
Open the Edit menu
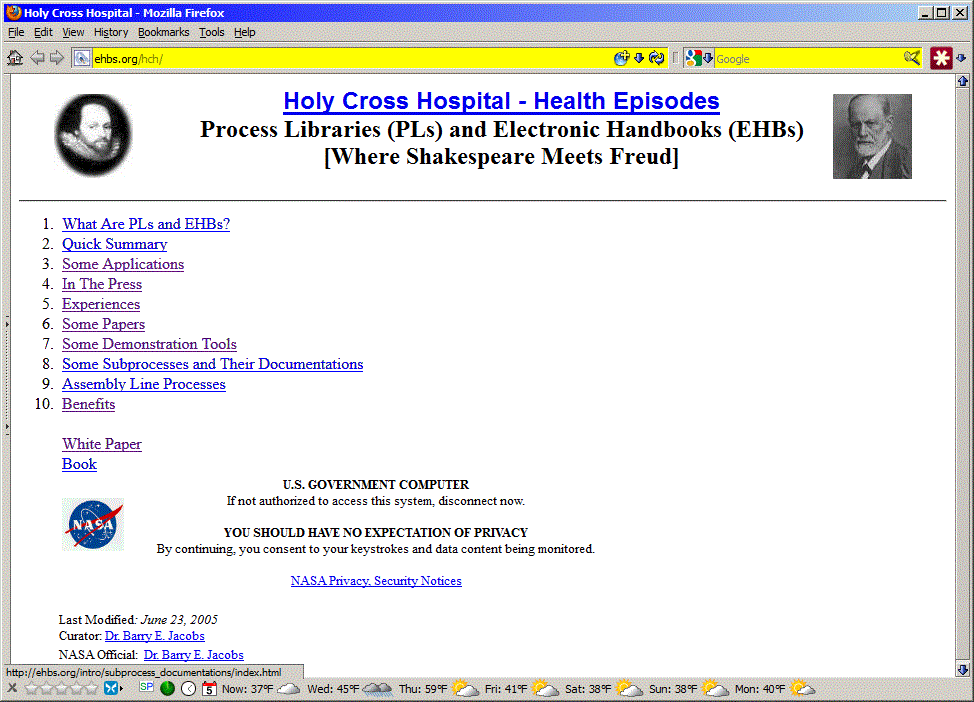coord(43,32)
